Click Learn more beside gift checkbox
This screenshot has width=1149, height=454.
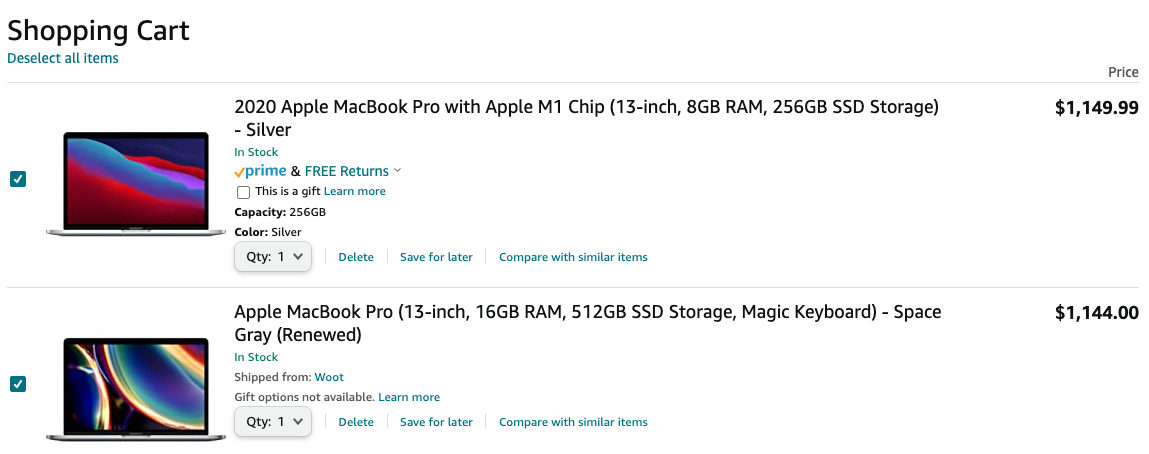[355, 191]
